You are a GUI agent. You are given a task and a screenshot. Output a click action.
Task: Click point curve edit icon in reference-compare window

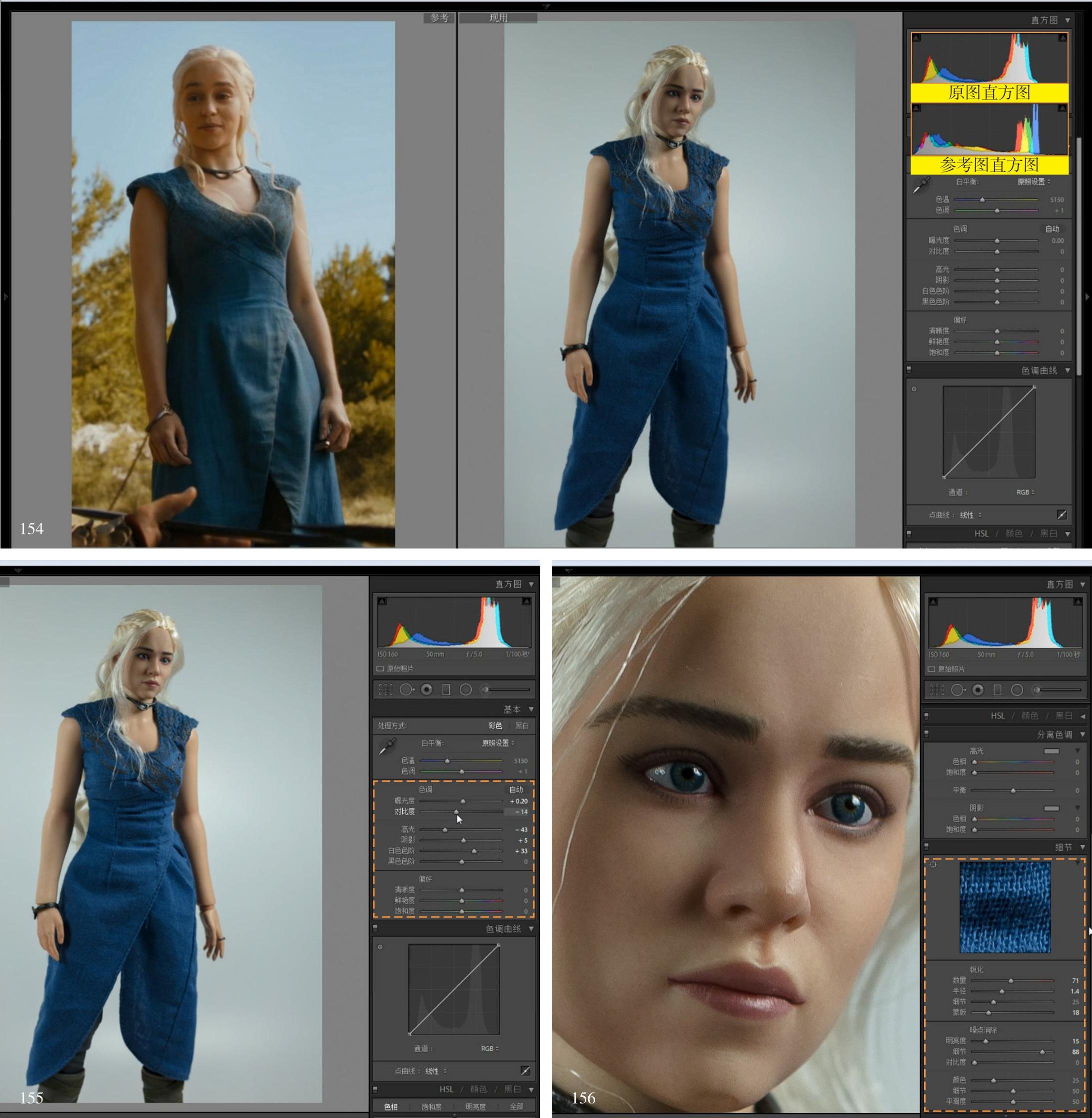[x=1062, y=515]
